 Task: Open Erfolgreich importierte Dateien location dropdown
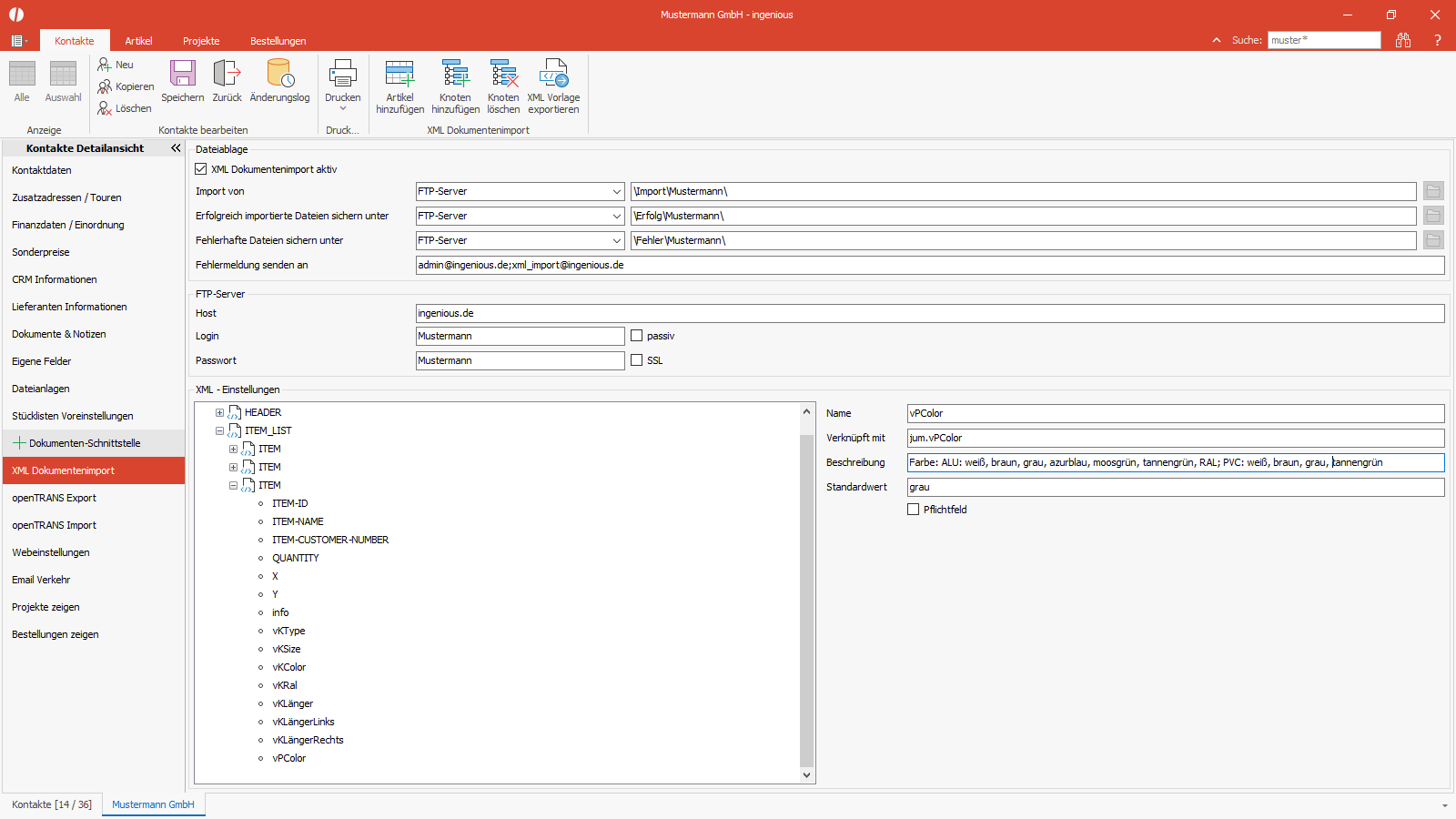click(617, 216)
